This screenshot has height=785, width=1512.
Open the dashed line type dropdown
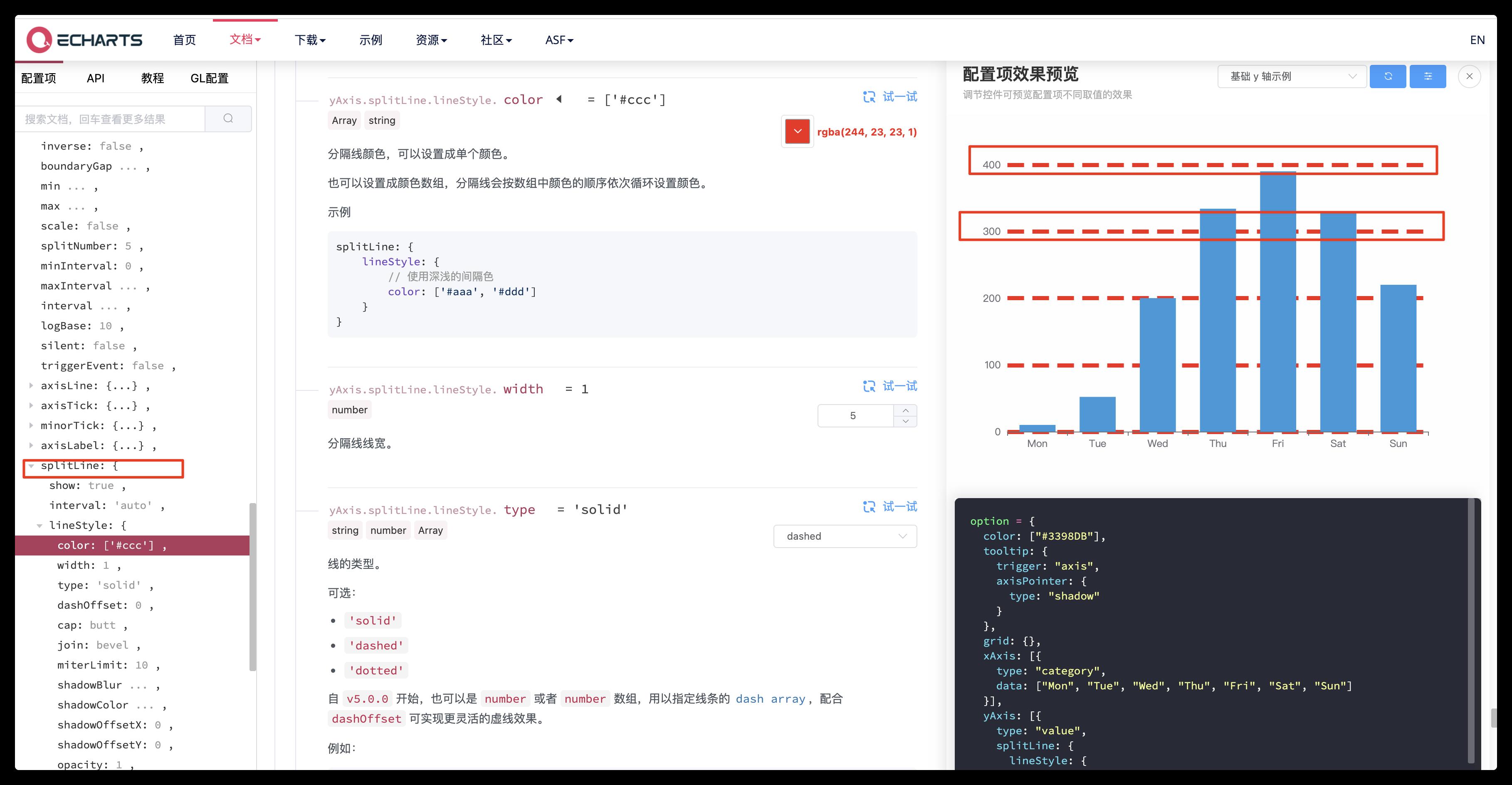pyautogui.click(x=845, y=536)
